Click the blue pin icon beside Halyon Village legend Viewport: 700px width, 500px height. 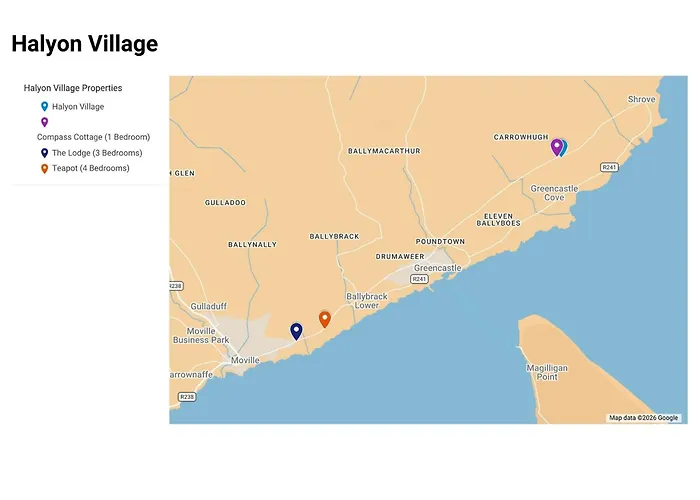tap(45, 107)
